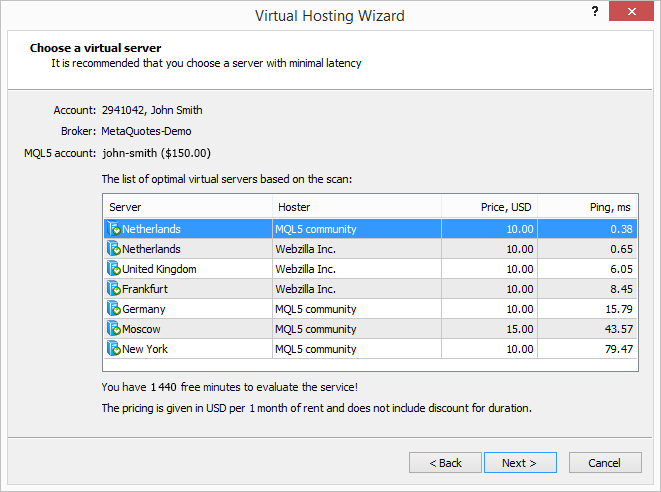Select the Moscow server row

point(370,329)
